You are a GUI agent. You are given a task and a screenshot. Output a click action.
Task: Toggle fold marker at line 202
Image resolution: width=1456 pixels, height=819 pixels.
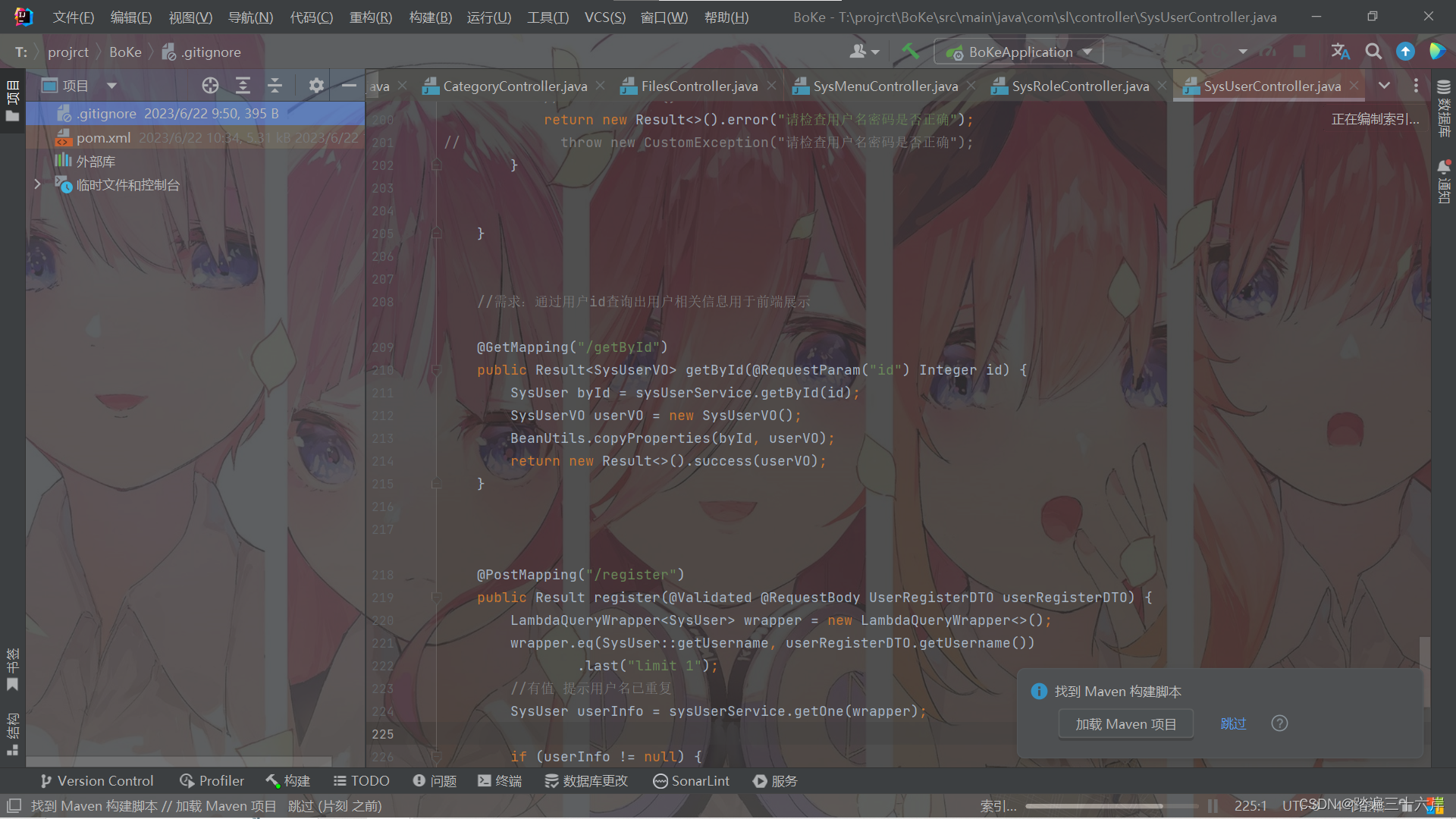coord(436,165)
